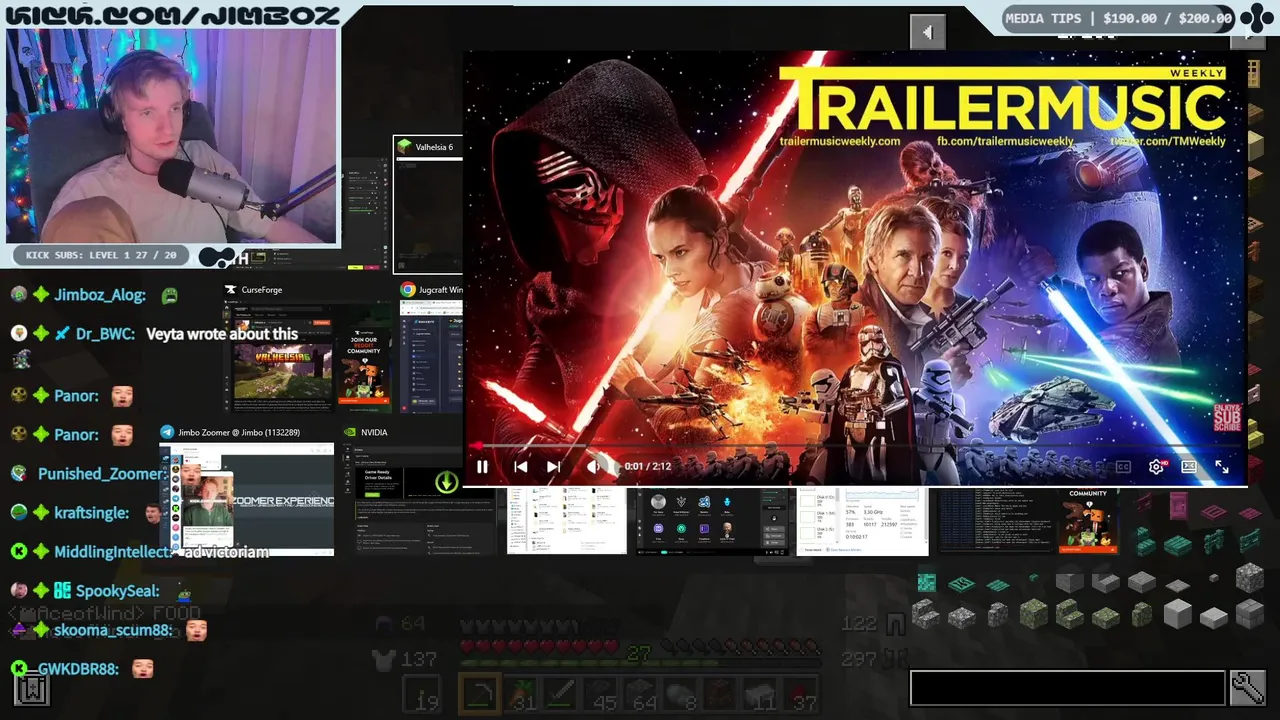Image resolution: width=1280 pixels, height=720 pixels.
Task: Seek on the red video progress bar
Action: click(855, 447)
